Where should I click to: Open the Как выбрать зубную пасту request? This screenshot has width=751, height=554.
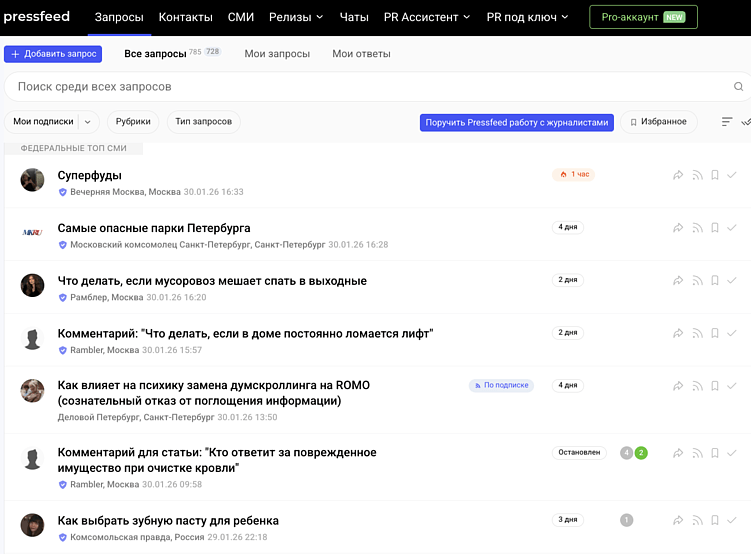(168, 521)
